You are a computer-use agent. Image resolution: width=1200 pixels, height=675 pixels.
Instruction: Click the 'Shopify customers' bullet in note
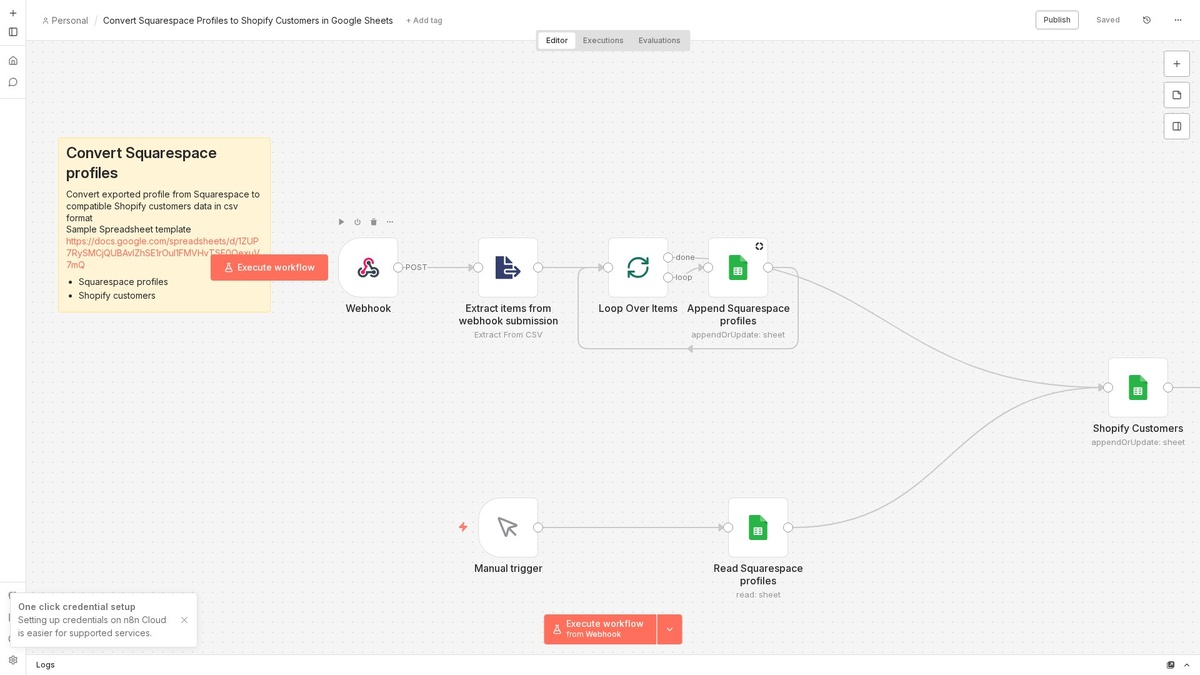(117, 296)
